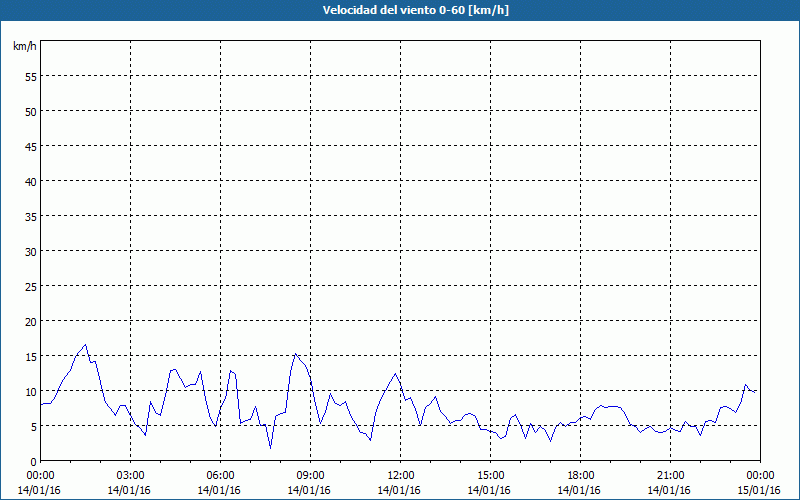Click the '15:00' time label

(490, 476)
